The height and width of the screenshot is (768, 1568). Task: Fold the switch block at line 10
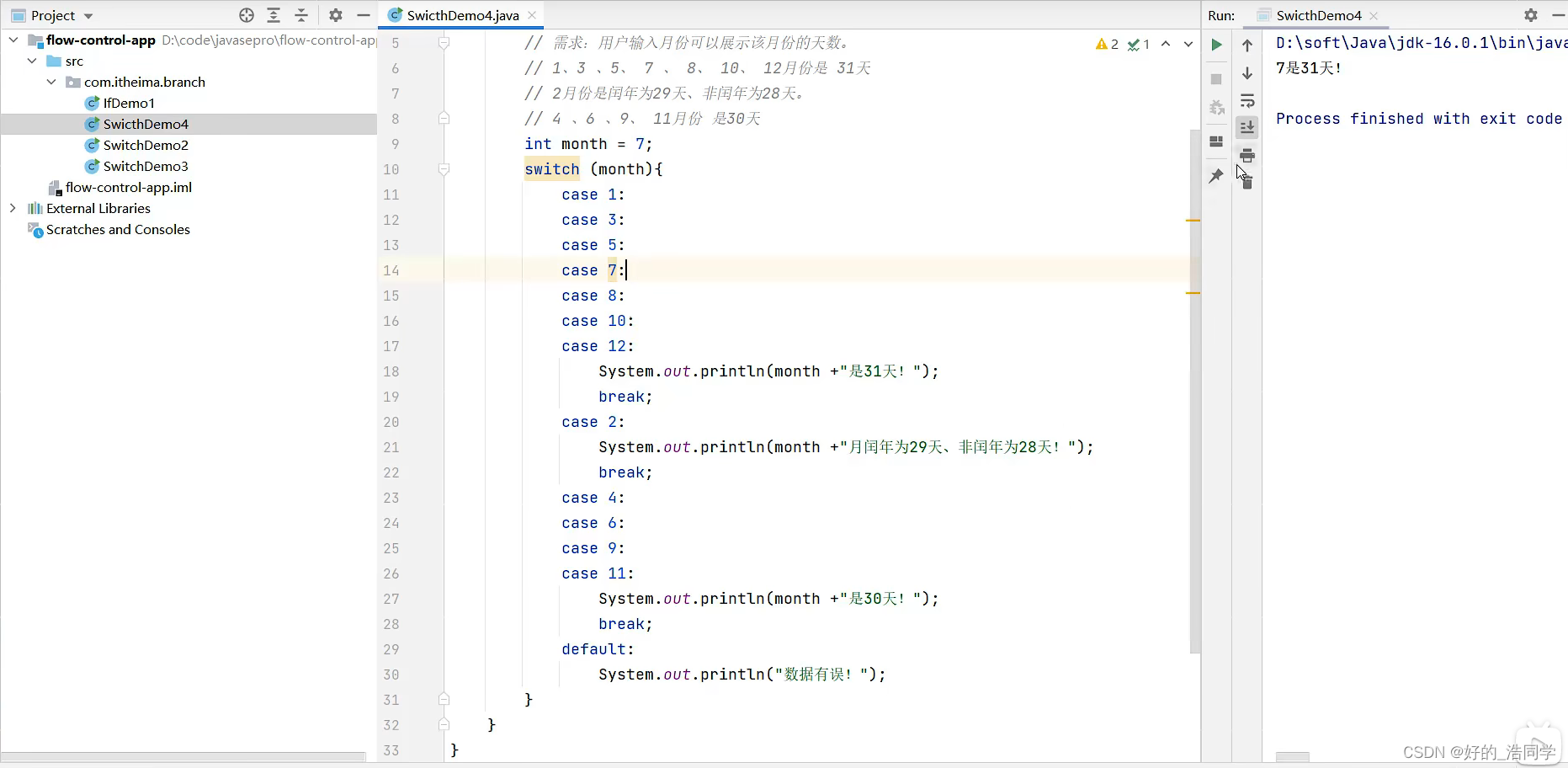tap(444, 169)
